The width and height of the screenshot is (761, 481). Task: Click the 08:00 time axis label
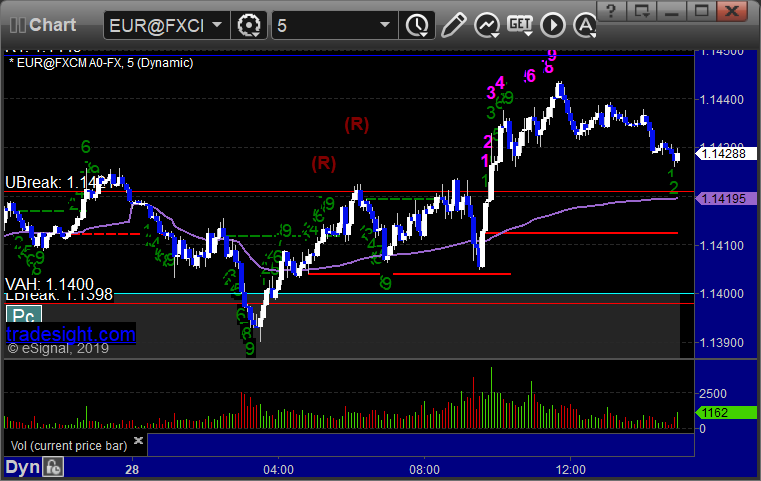click(x=424, y=469)
